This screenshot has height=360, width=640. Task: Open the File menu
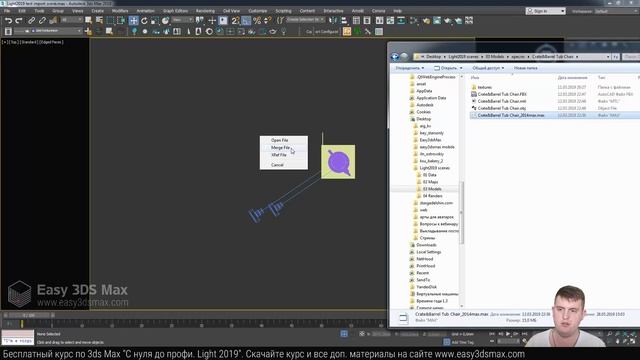7,11
